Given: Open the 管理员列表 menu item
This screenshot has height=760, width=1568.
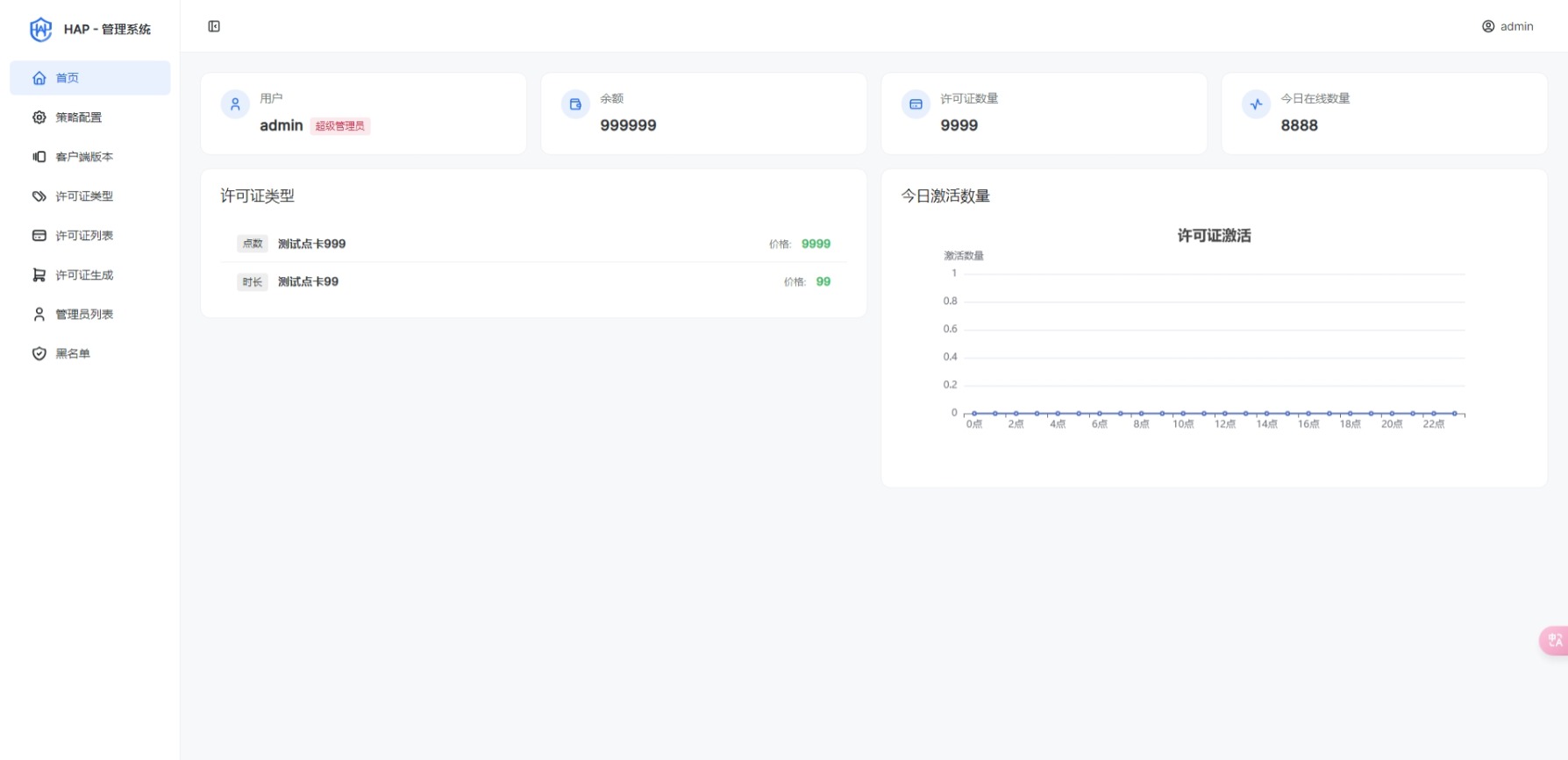Looking at the screenshot, I should pos(90,315).
